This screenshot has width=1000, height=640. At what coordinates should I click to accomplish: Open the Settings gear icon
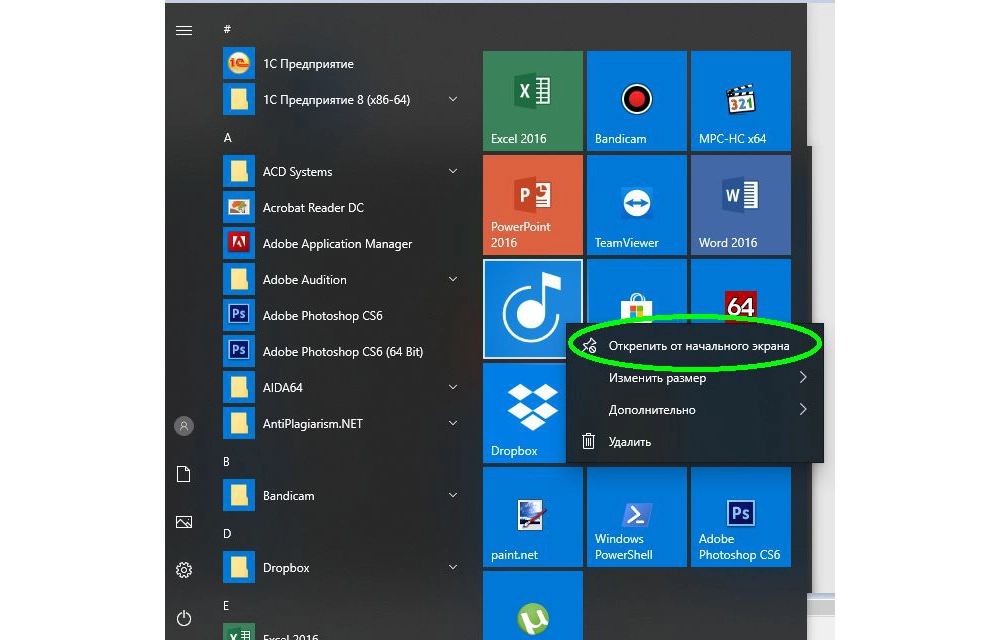point(184,570)
